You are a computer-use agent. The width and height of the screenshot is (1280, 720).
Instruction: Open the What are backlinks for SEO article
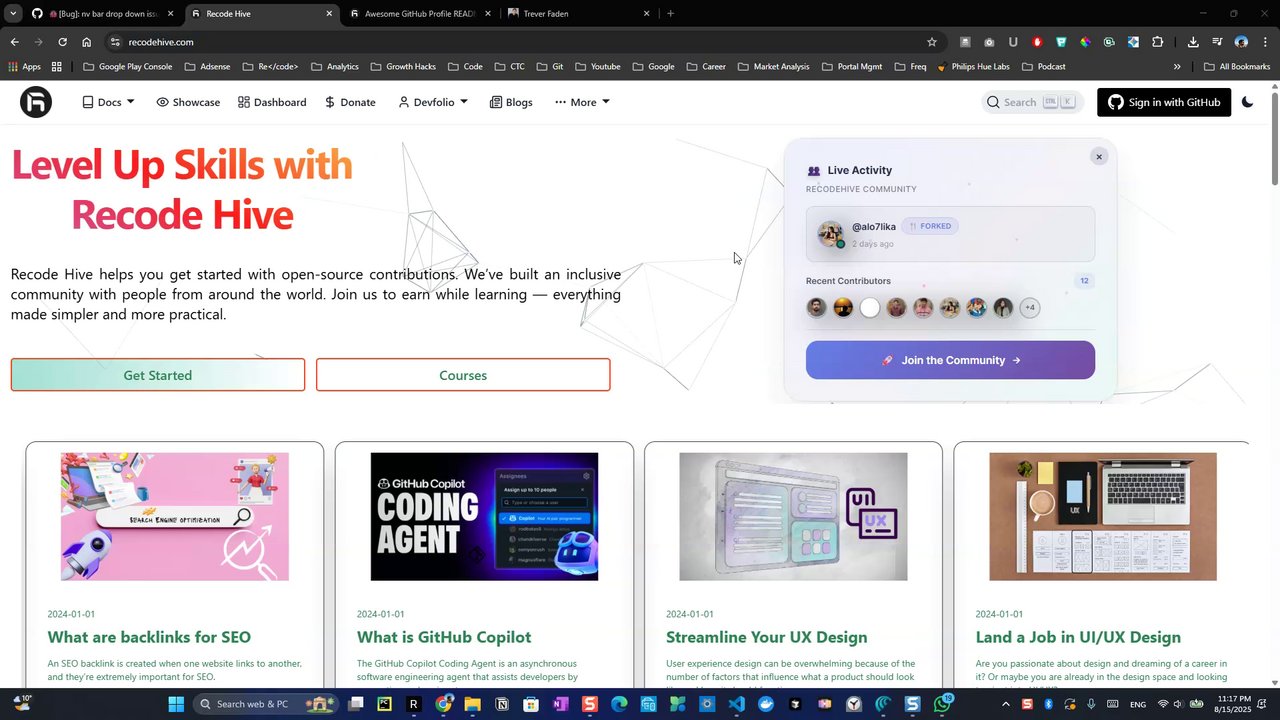149,637
